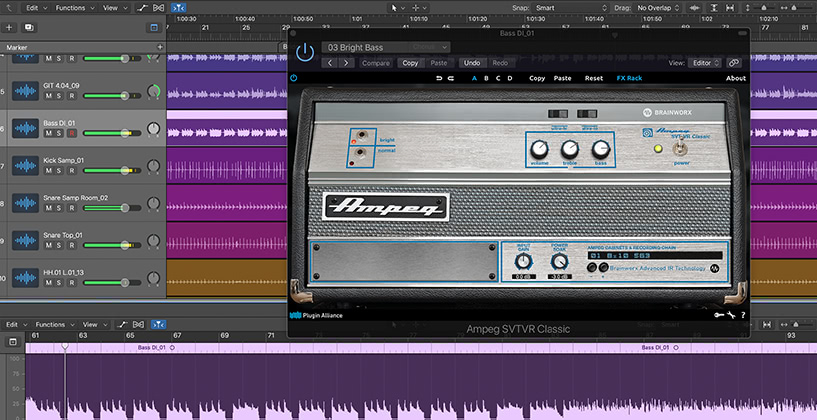Toggle the flex button in tracks toolbar
This screenshot has width=817, height=420.
coord(159,8)
